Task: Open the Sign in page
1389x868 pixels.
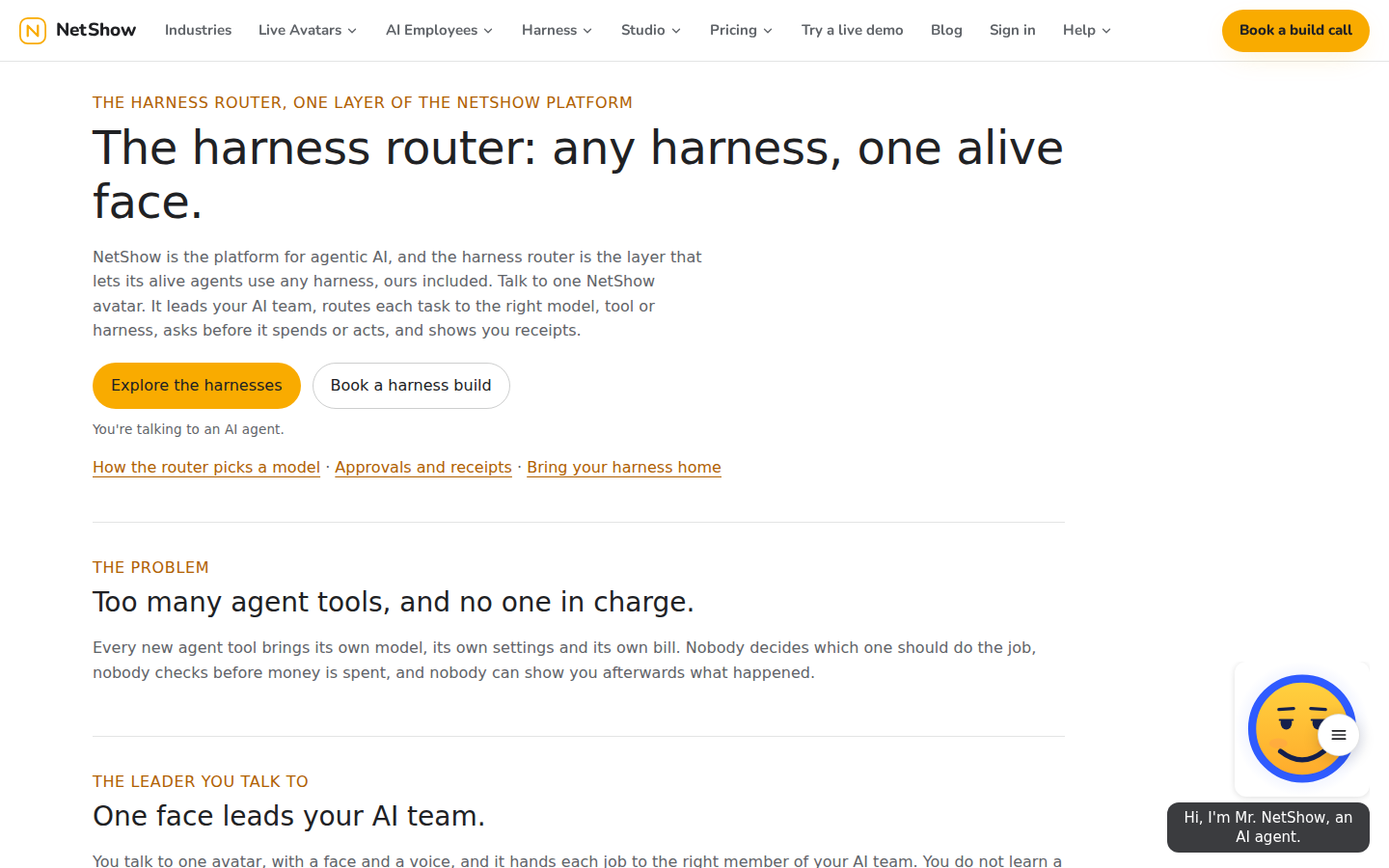Action: (x=1013, y=30)
